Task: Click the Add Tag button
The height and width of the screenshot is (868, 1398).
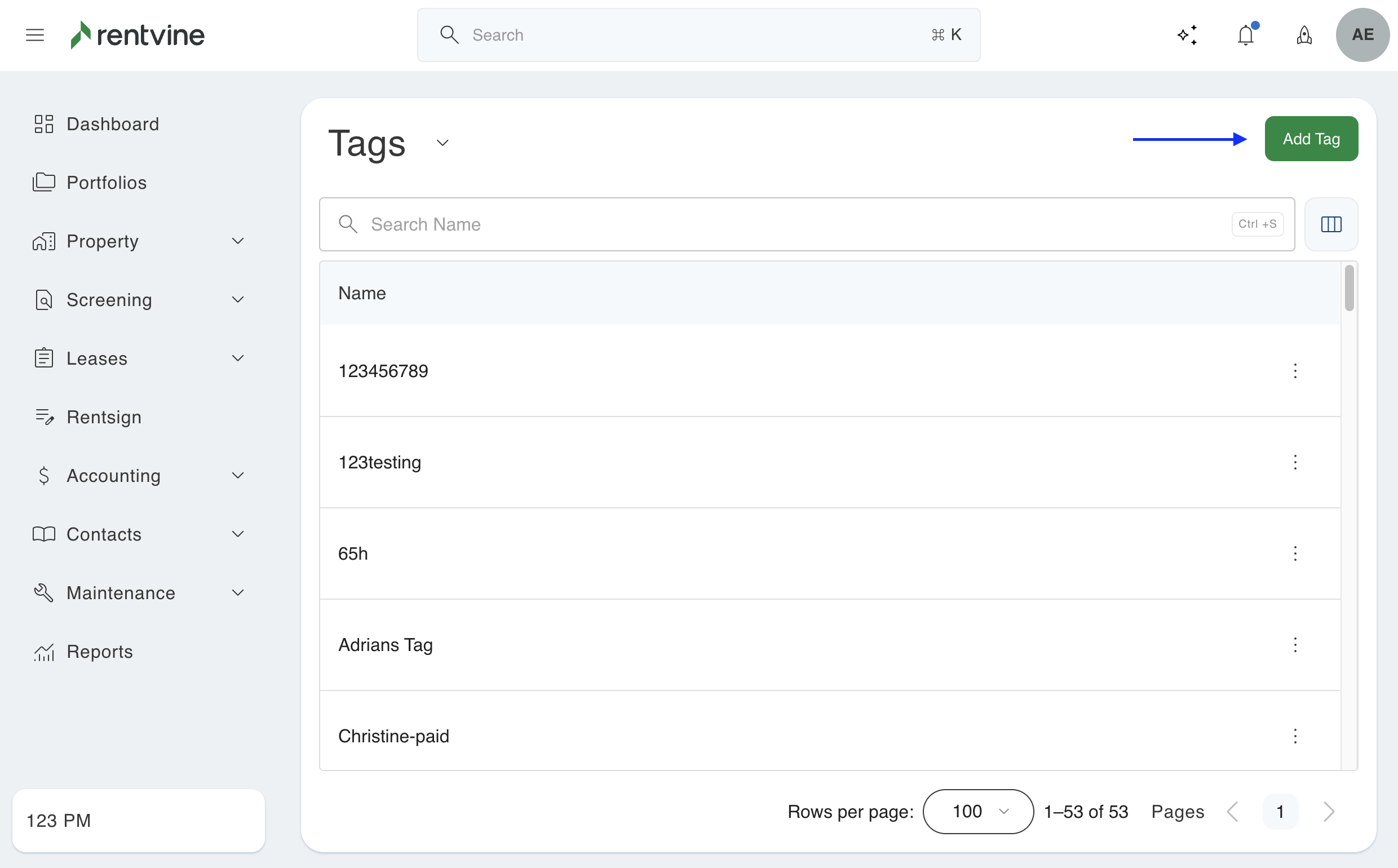Action: tap(1311, 139)
